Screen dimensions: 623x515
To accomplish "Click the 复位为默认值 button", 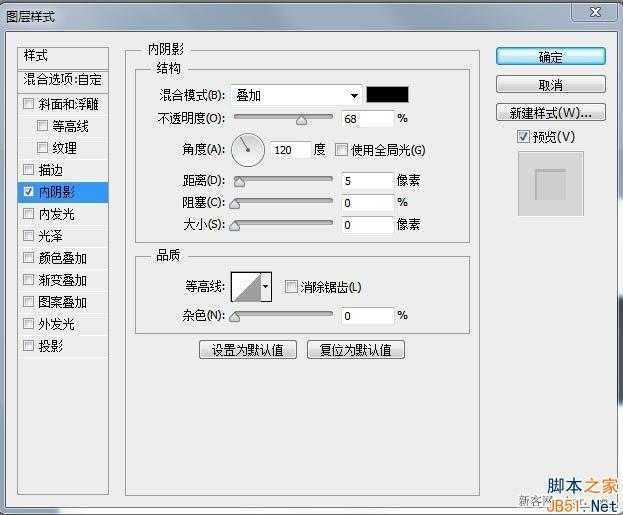I will click(356, 350).
